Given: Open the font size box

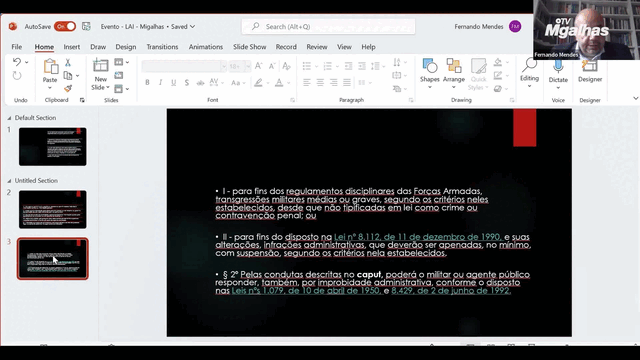Looking at the screenshot, I should 239,66.
